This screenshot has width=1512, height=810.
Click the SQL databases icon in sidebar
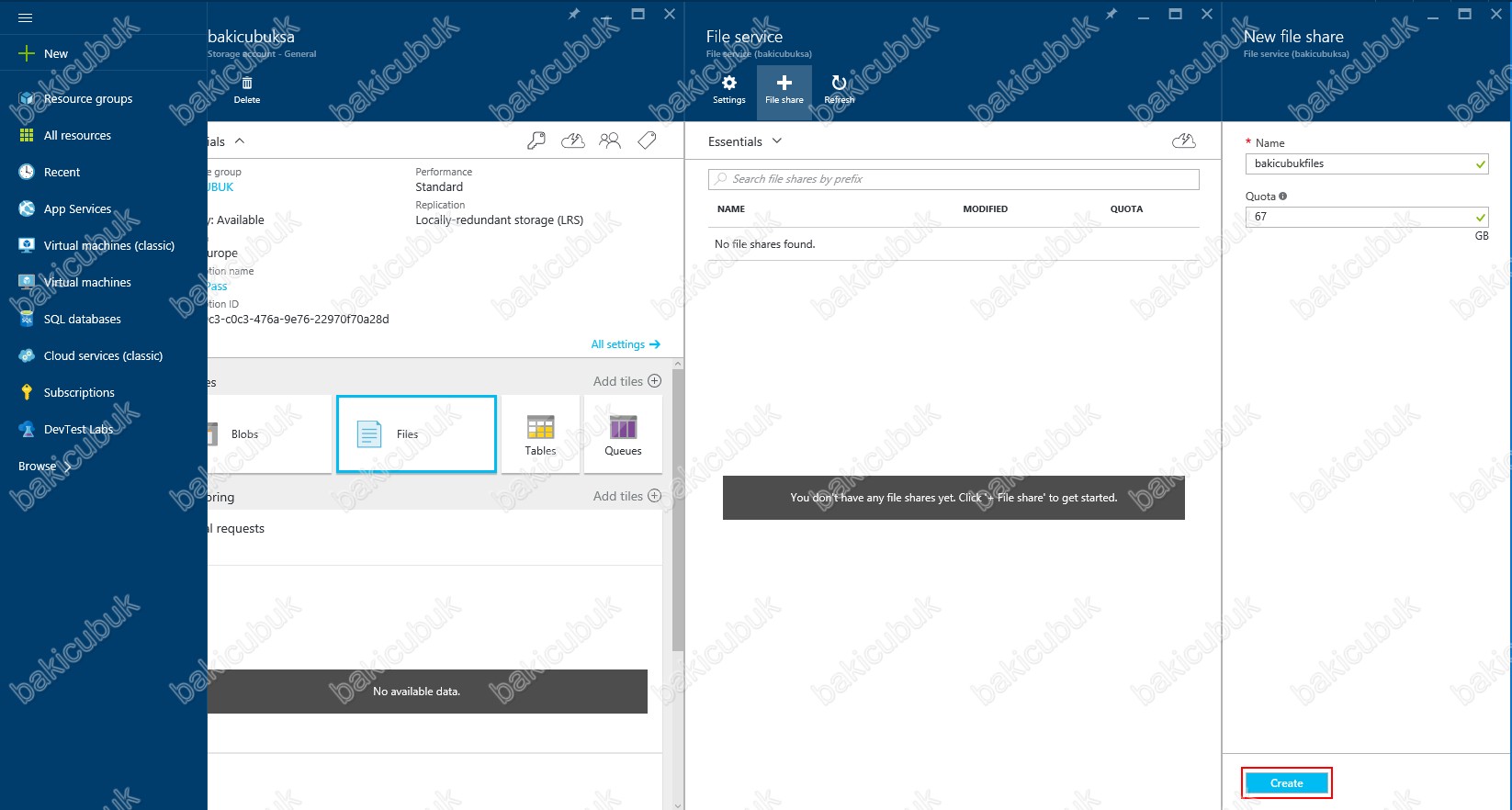point(27,319)
